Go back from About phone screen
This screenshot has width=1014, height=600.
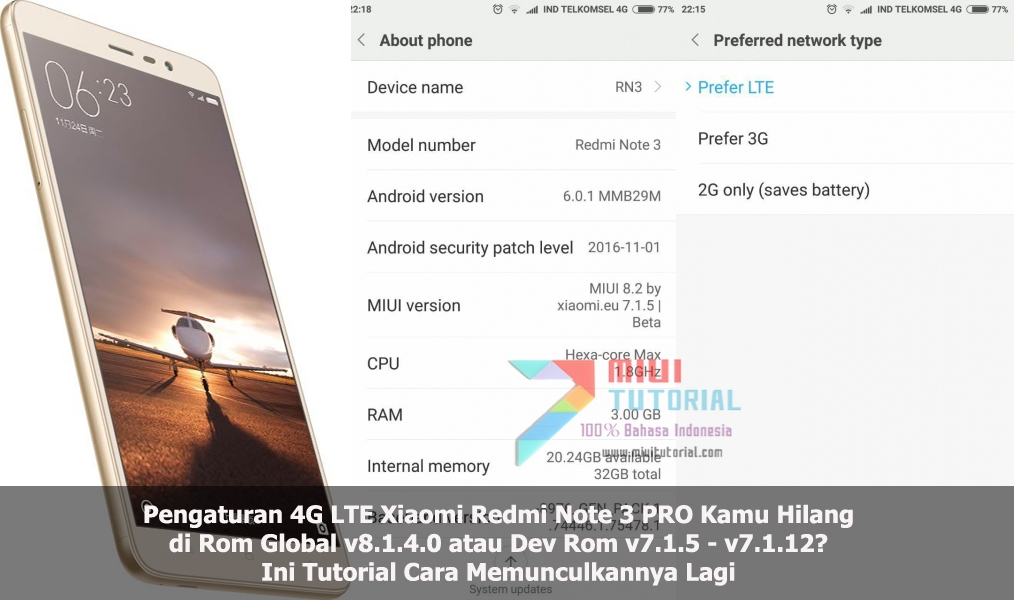pyautogui.click(x=361, y=40)
